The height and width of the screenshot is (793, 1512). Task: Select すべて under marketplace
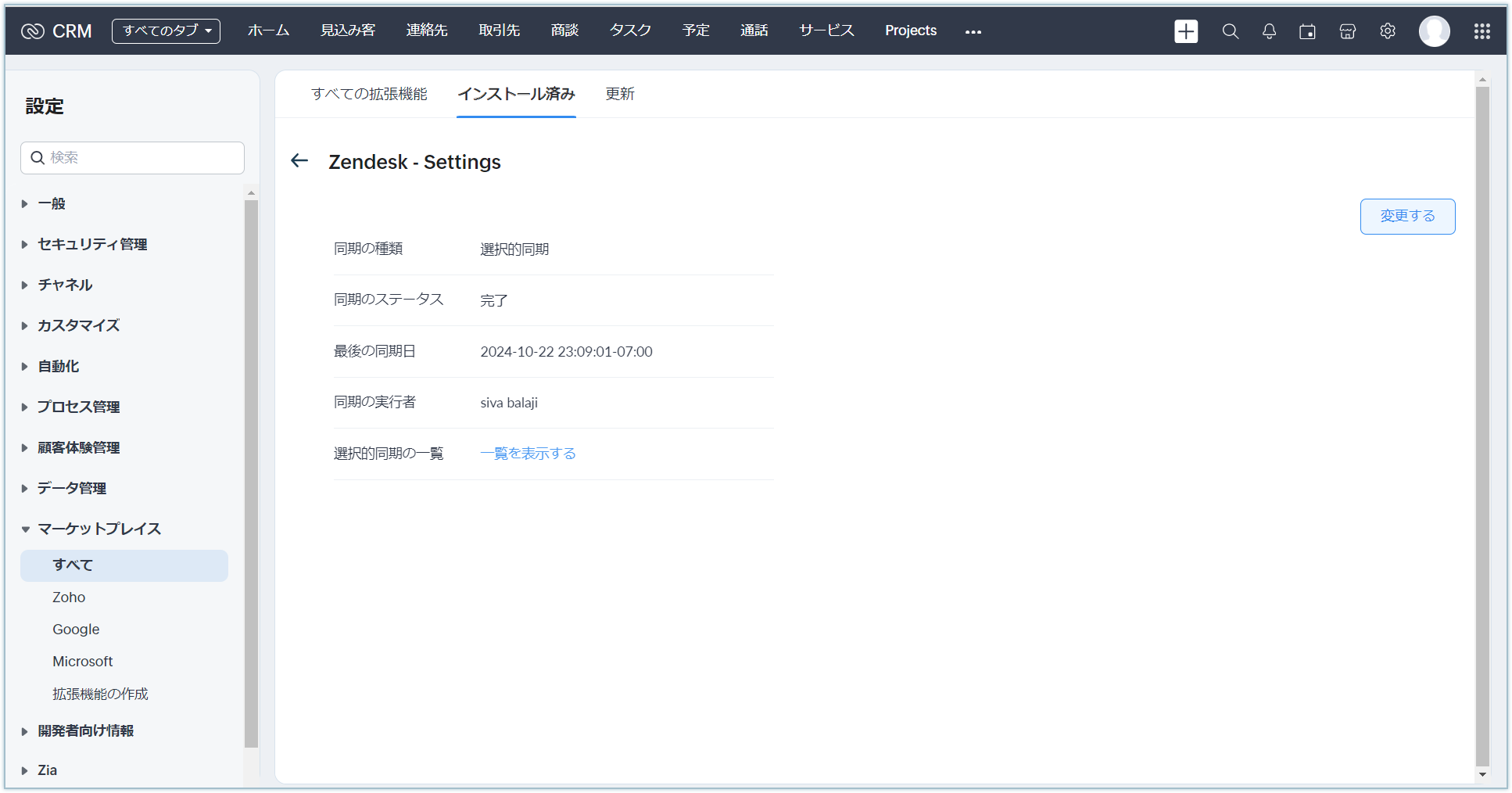click(x=124, y=565)
